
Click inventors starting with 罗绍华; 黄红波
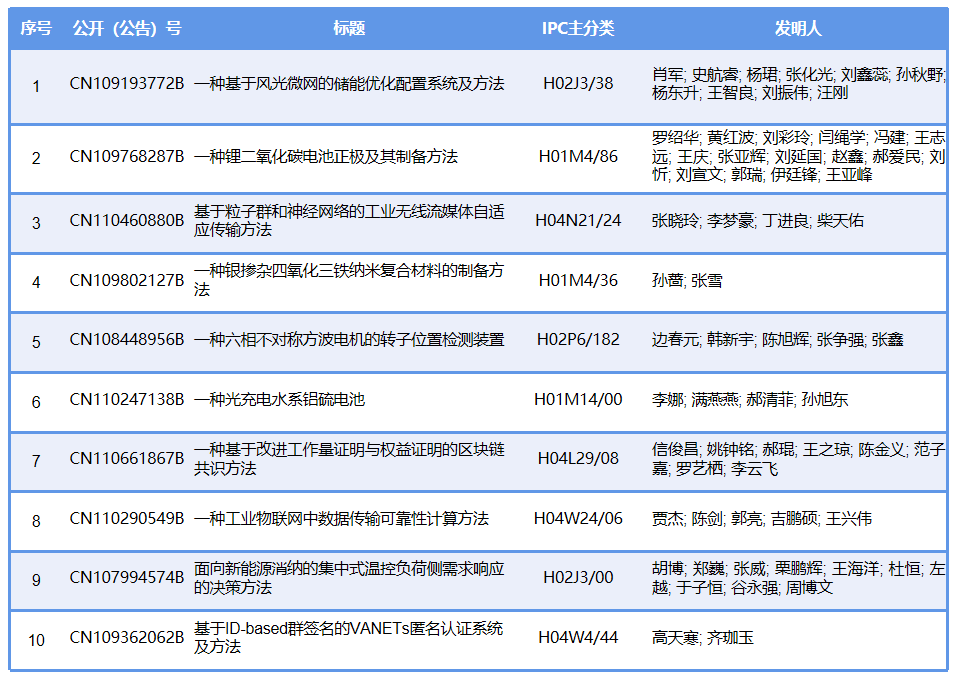[798, 156]
